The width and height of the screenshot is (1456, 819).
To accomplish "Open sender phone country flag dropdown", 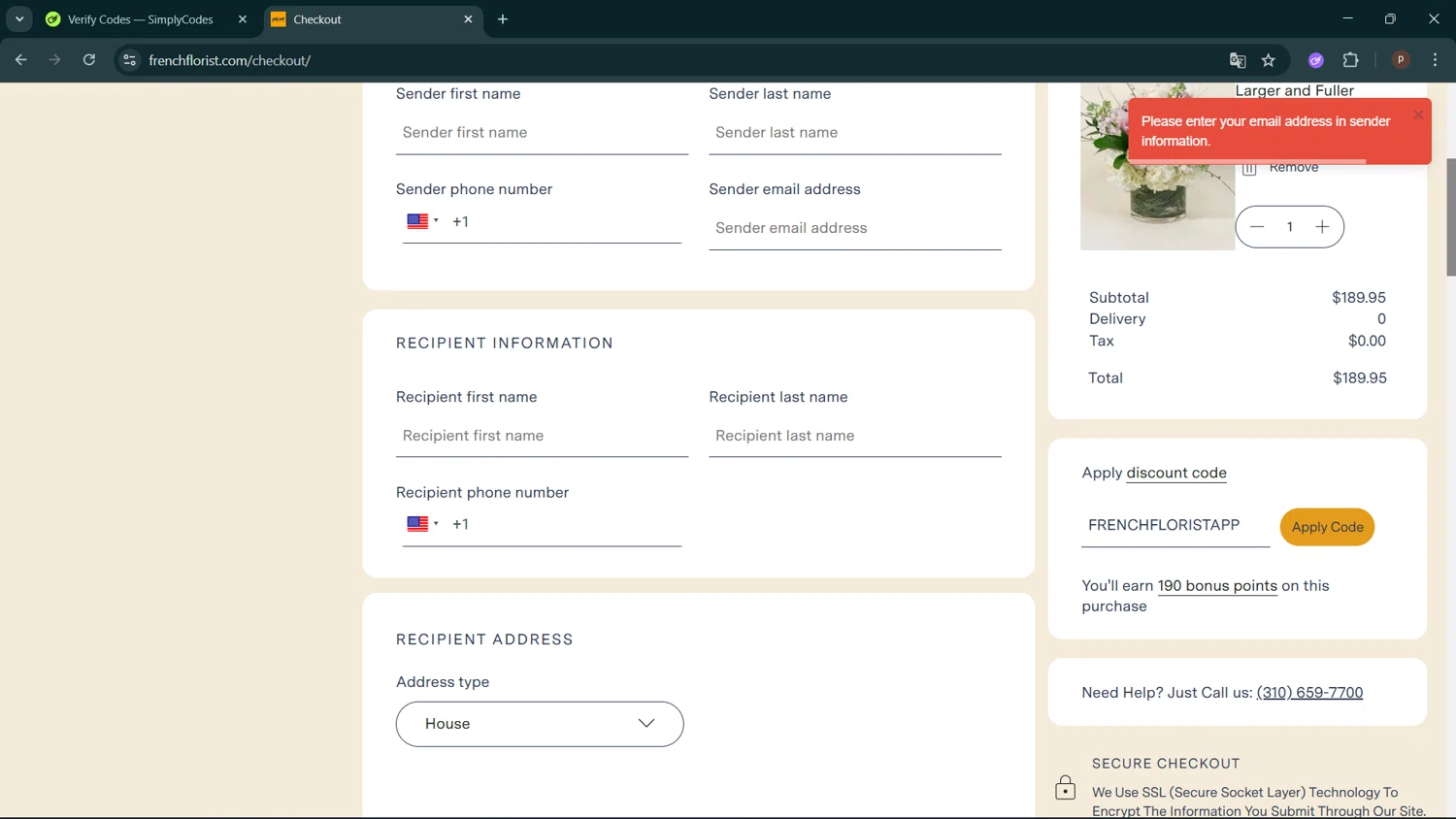I will 422,221.
